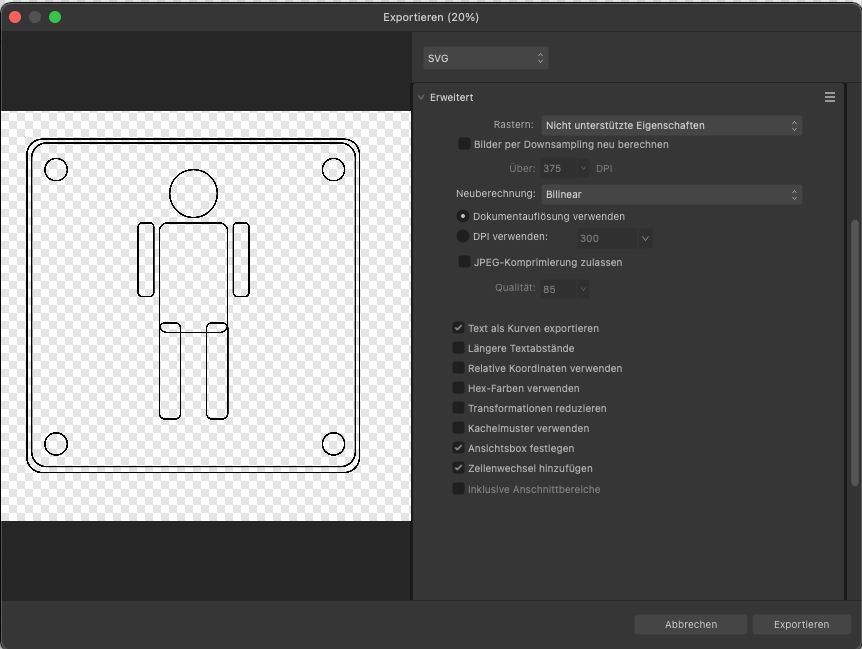Viewport: 862px width, 649px height.
Task: Enable JPEG-Komprimierung zulassen checkbox
Action: pyautogui.click(x=464, y=262)
